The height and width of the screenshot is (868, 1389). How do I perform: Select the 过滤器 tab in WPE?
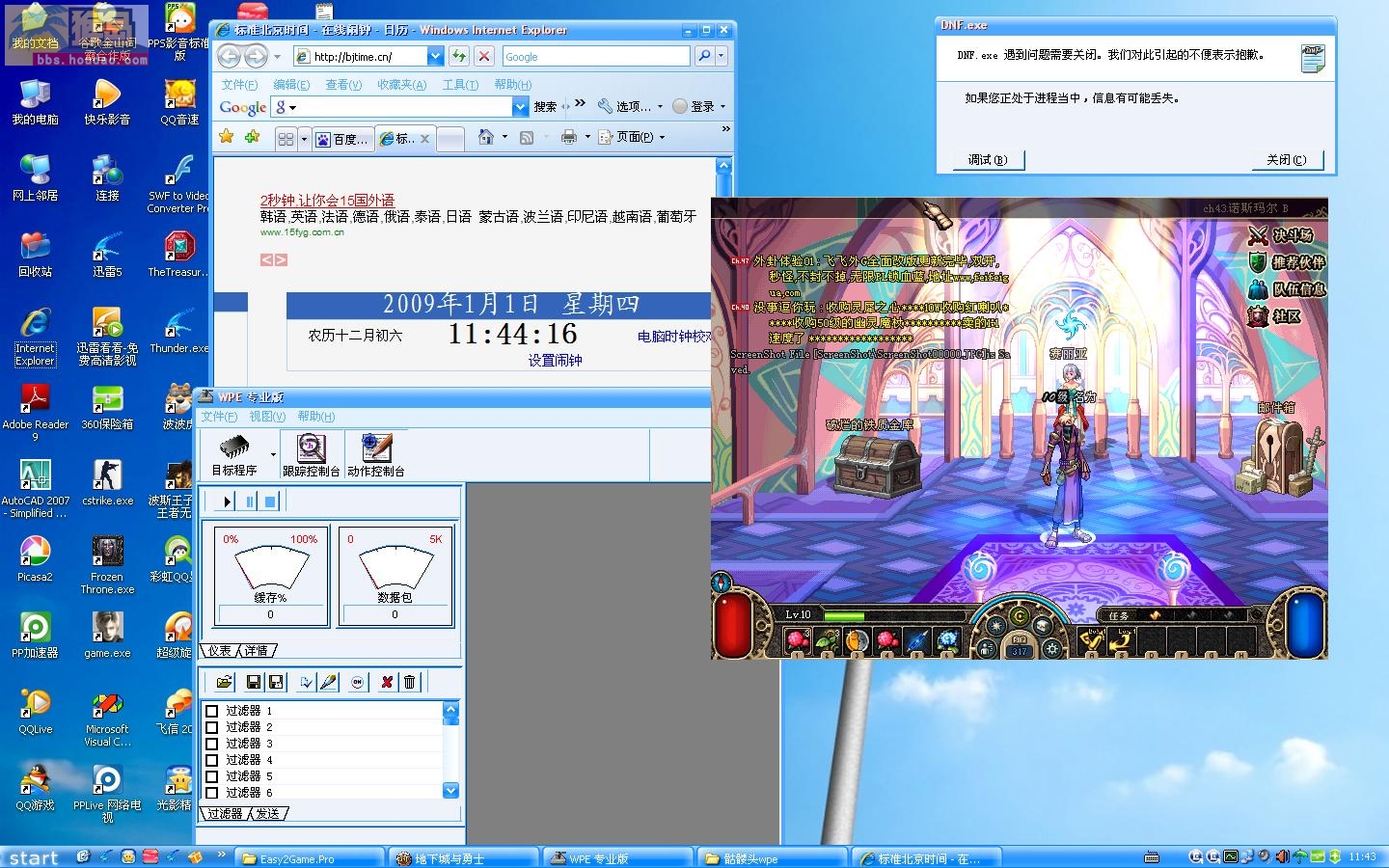pos(225,814)
